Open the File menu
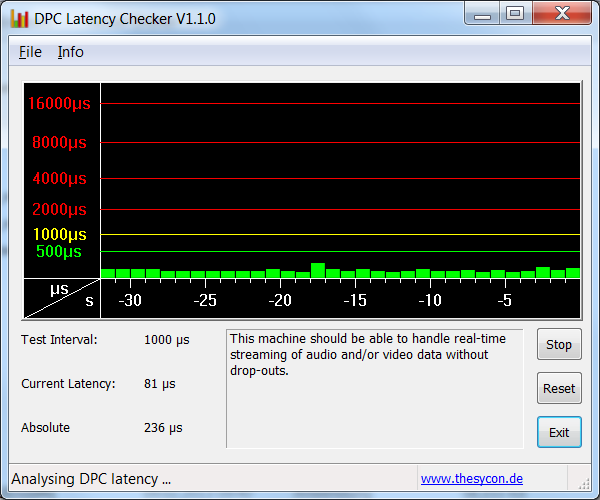This screenshot has width=600, height=500. [30, 52]
